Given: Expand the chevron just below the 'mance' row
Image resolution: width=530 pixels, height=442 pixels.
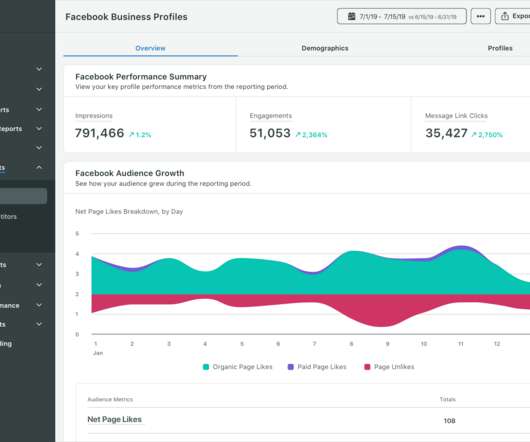Looking at the screenshot, I should click(39, 324).
